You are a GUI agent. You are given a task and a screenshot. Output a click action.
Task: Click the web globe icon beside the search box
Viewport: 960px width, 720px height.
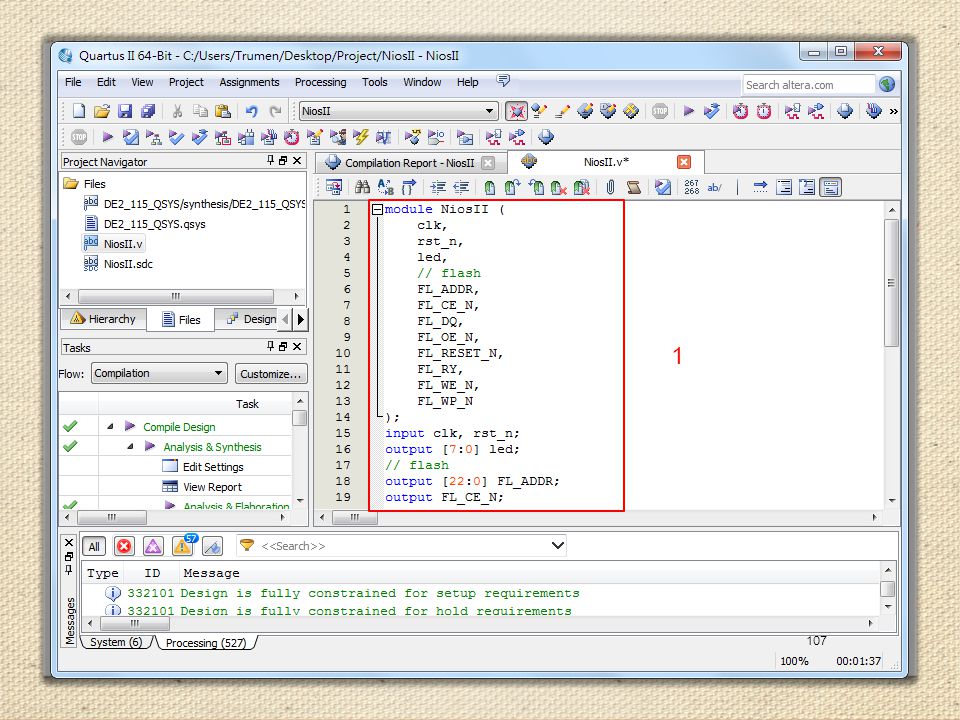[887, 84]
